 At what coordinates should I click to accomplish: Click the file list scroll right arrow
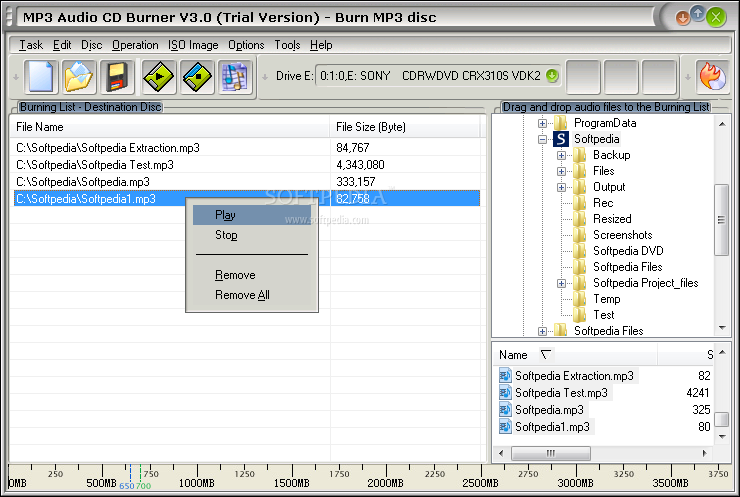(704, 454)
